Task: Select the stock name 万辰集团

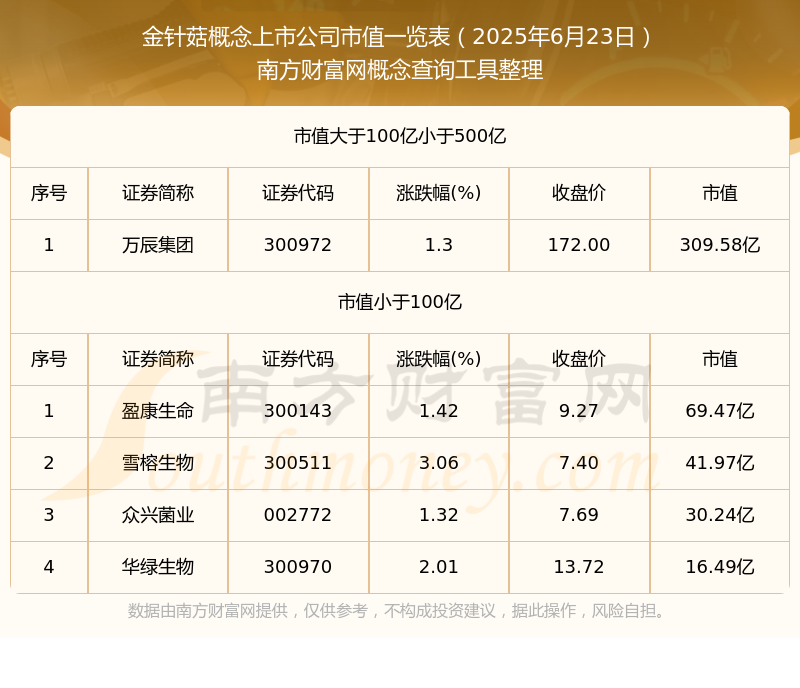Action: [x=158, y=245]
